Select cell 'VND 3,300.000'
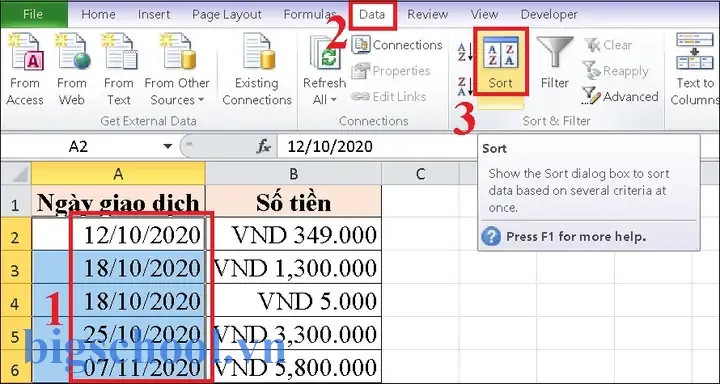 point(293,334)
